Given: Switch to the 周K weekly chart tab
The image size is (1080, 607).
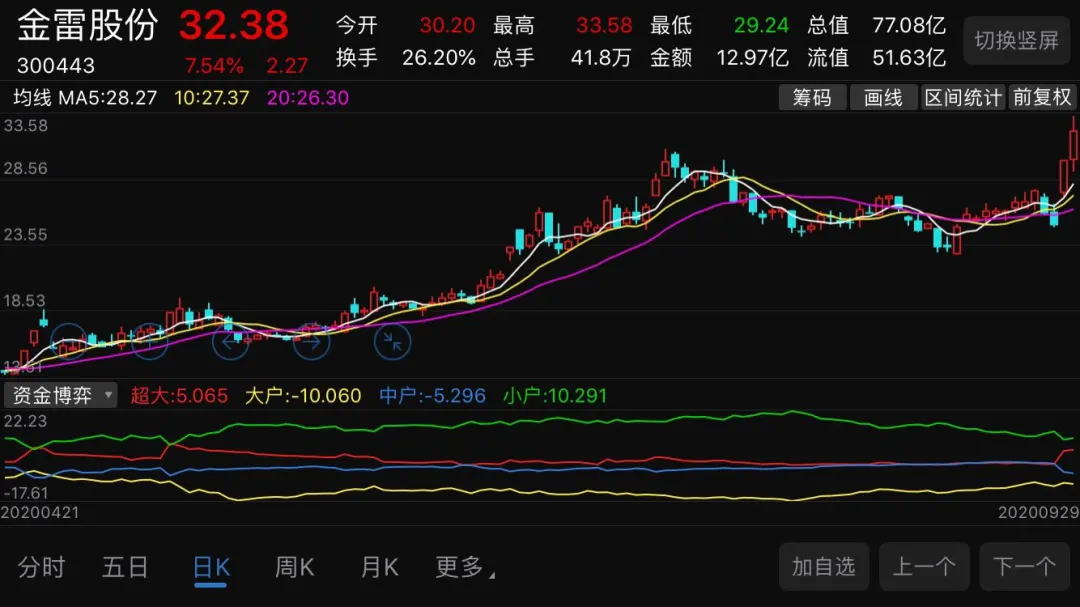Looking at the screenshot, I should click(x=294, y=568).
